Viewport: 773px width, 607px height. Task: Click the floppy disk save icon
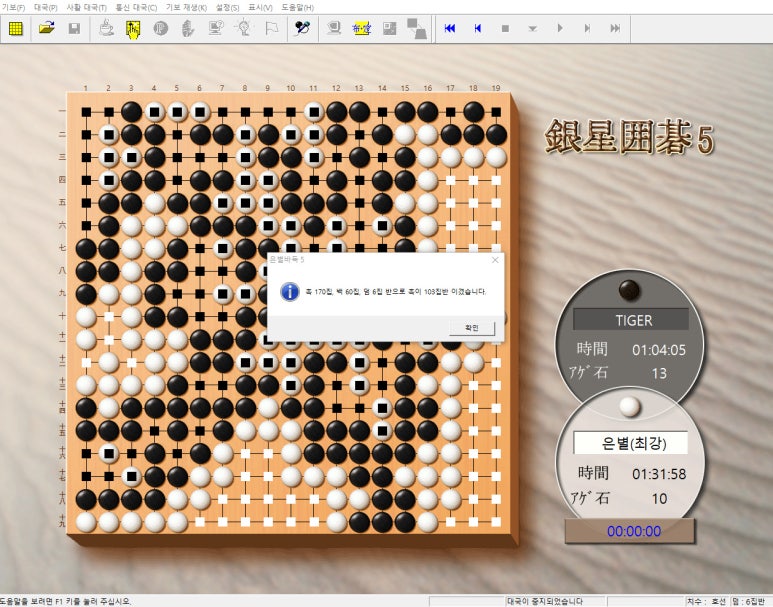point(74,29)
